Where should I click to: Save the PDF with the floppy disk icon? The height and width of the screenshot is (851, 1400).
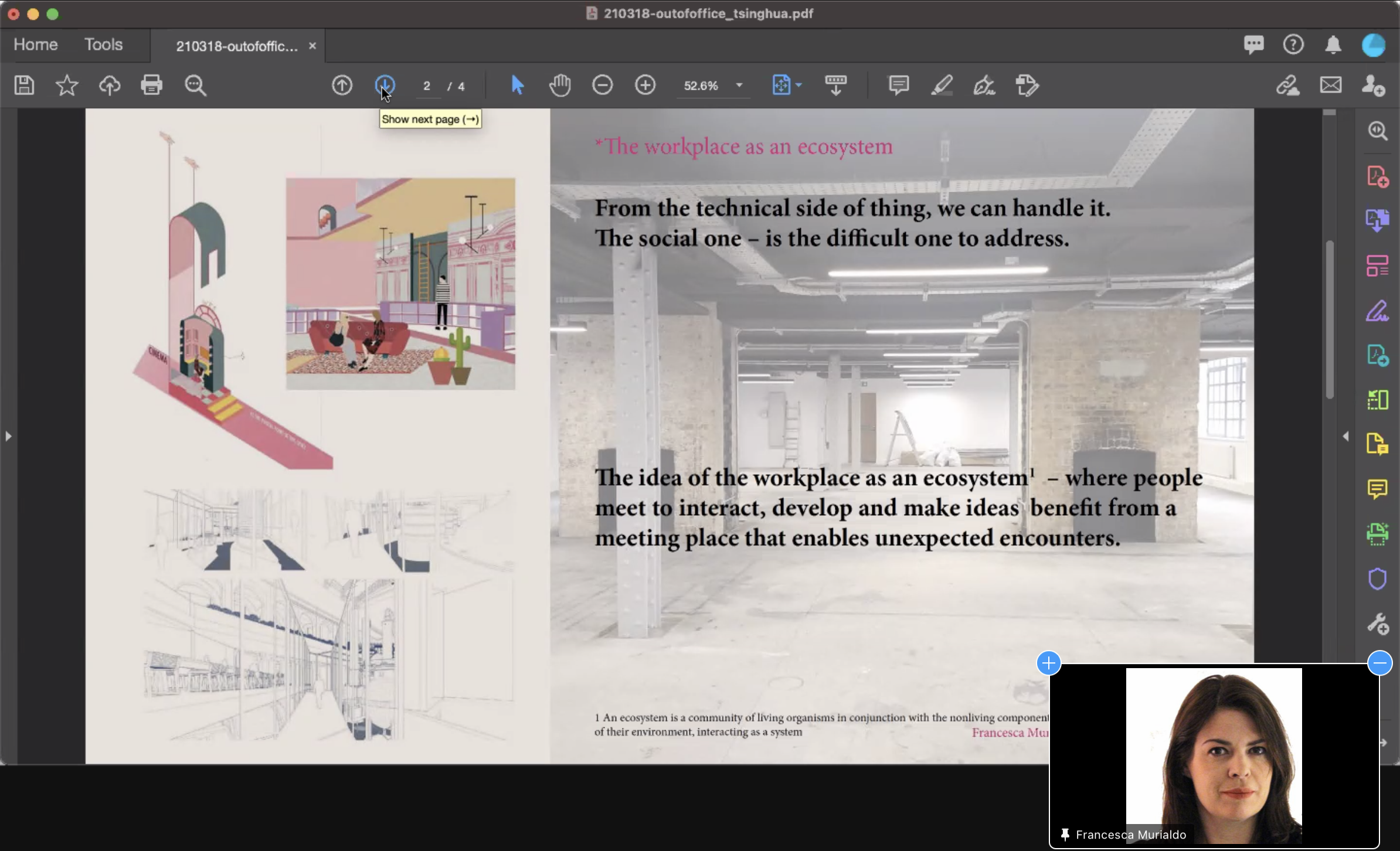(24, 86)
